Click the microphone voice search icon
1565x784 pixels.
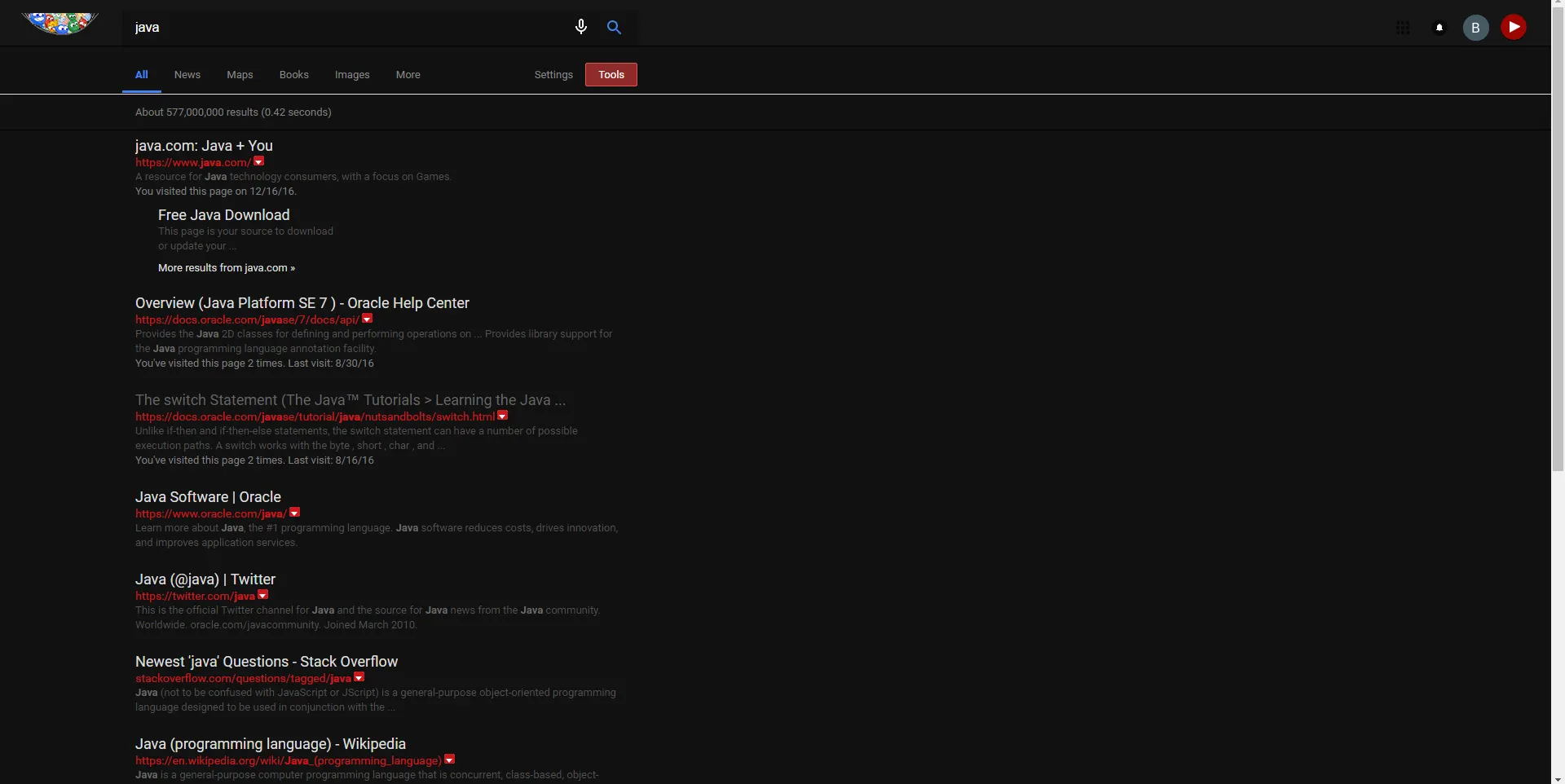[581, 27]
